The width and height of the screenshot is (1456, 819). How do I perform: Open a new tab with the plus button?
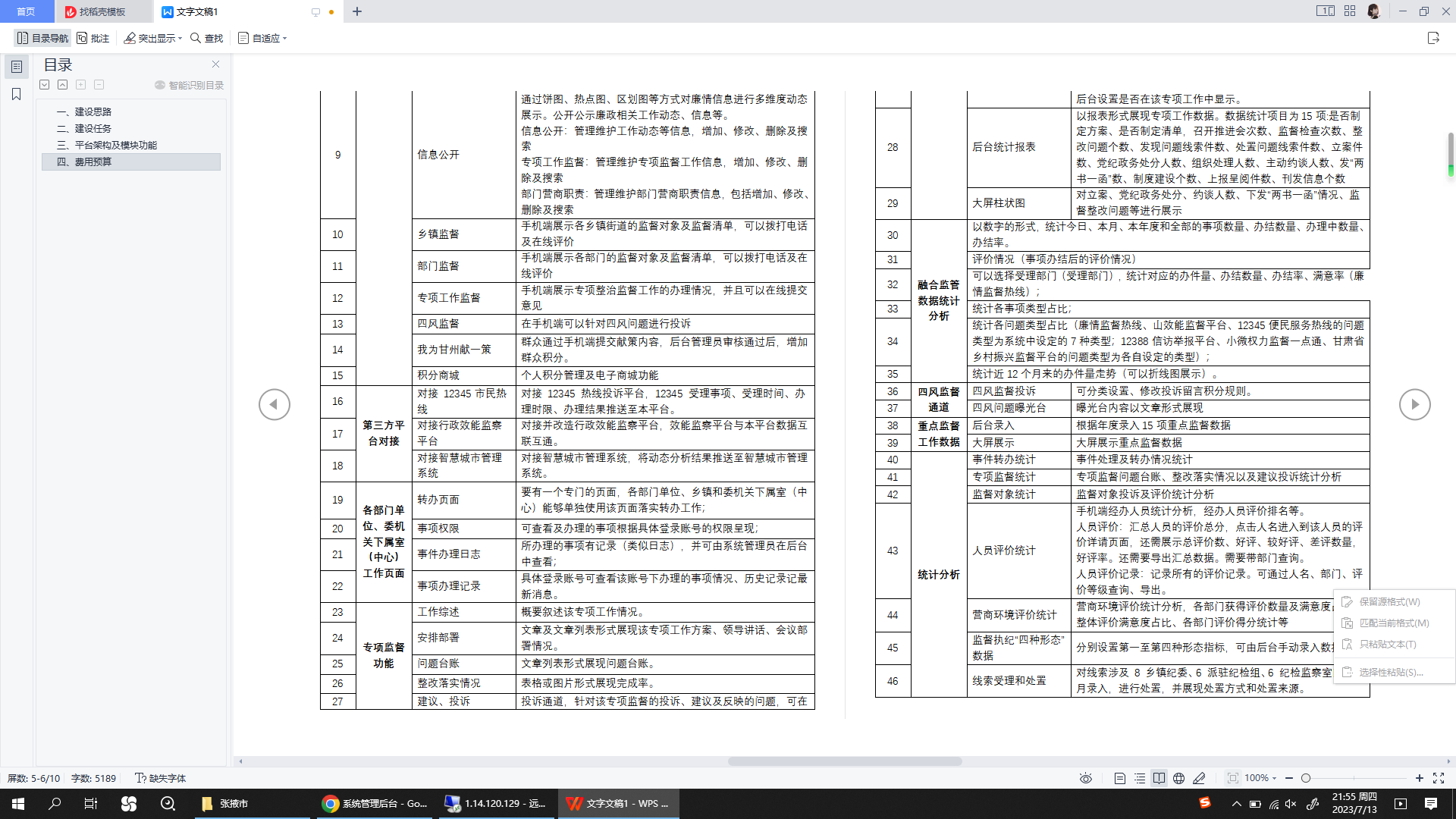(x=357, y=11)
